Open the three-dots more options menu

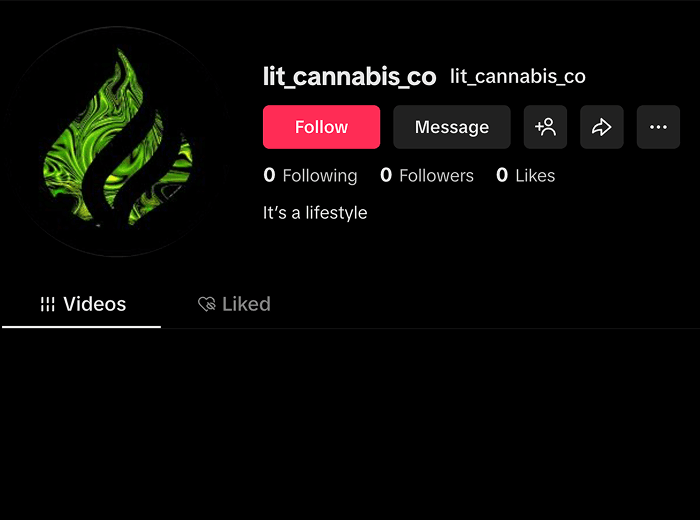coord(658,127)
